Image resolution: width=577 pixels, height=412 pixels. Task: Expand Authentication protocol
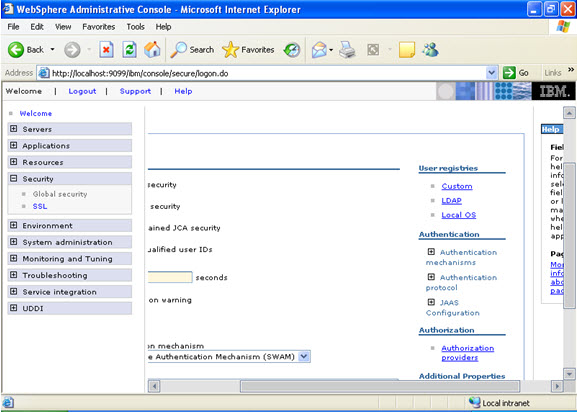[x=431, y=277]
